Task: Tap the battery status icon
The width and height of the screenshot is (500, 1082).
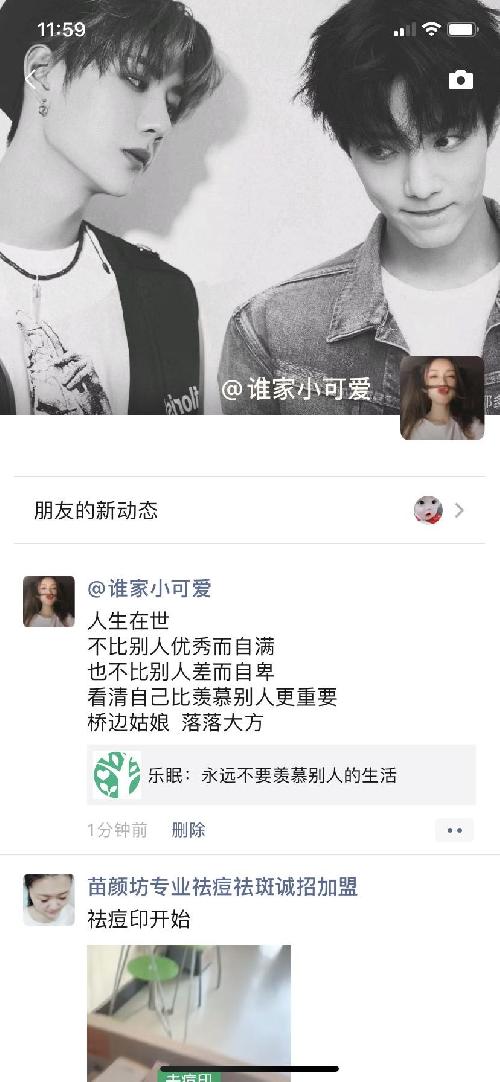Action: (462, 29)
